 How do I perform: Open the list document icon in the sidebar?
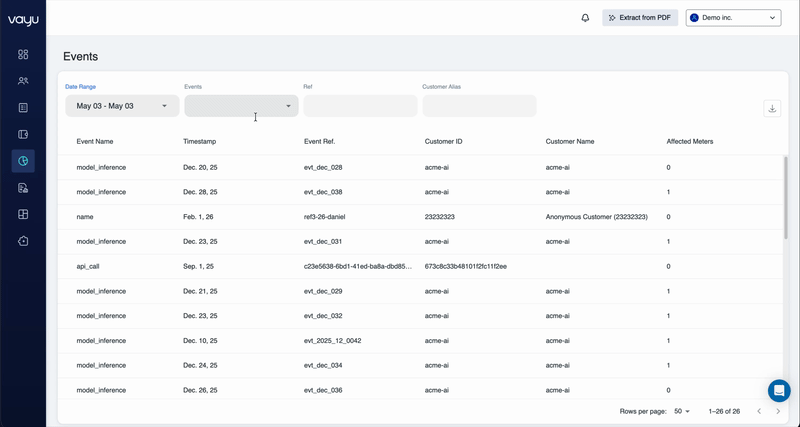click(23, 108)
